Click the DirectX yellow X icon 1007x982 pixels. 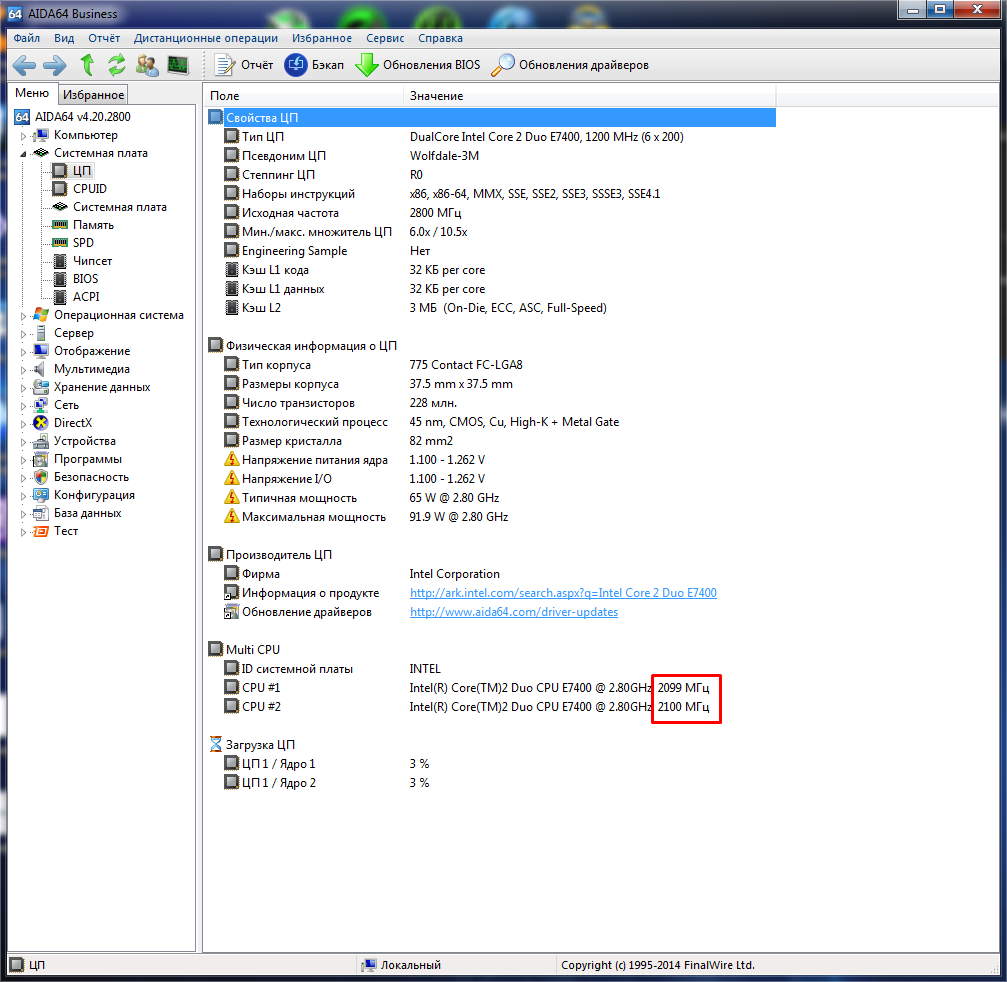[x=40, y=423]
